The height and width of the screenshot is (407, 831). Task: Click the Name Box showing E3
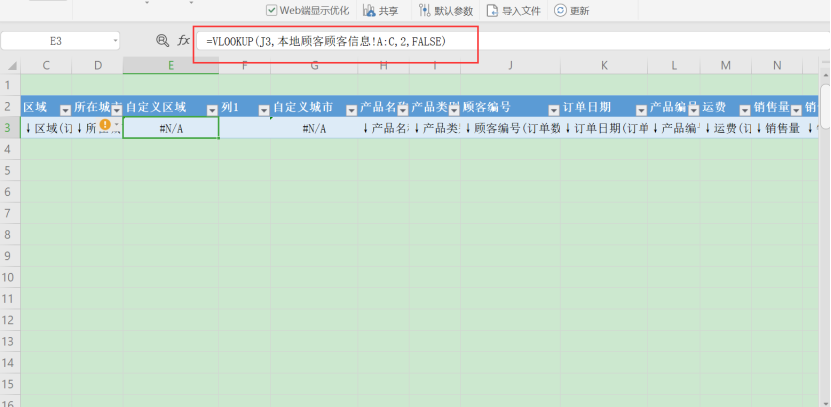pyautogui.click(x=56, y=41)
